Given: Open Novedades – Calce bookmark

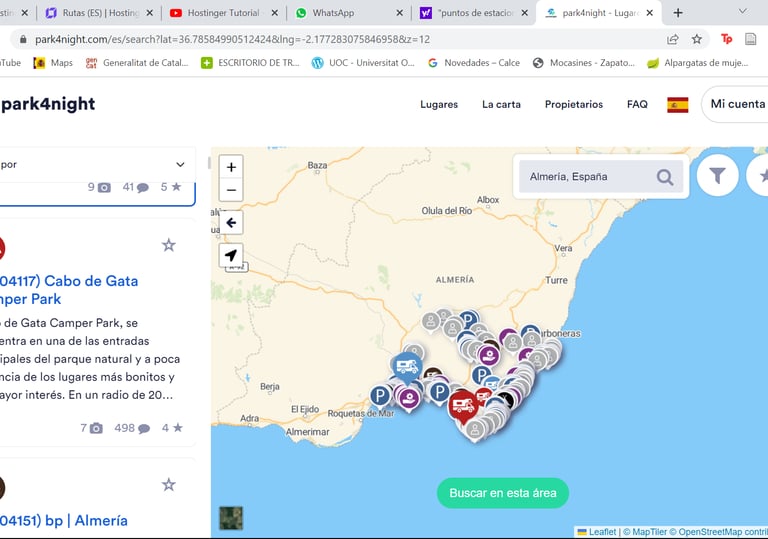Looking at the screenshot, I should click(474, 63).
